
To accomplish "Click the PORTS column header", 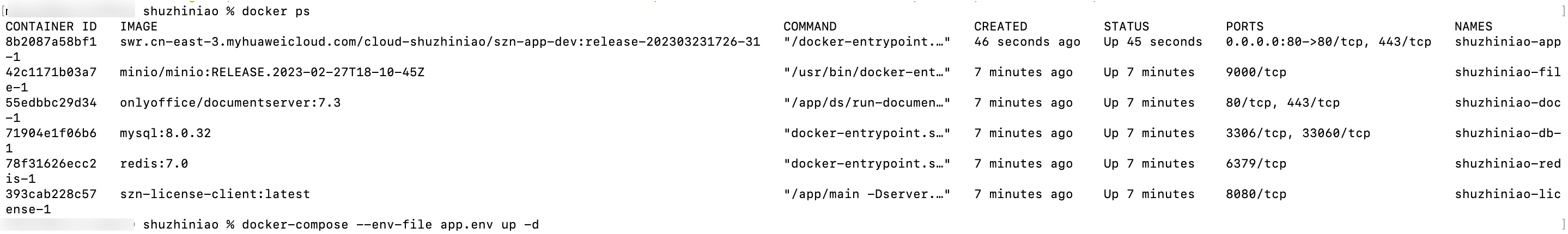I will [x=1244, y=27].
